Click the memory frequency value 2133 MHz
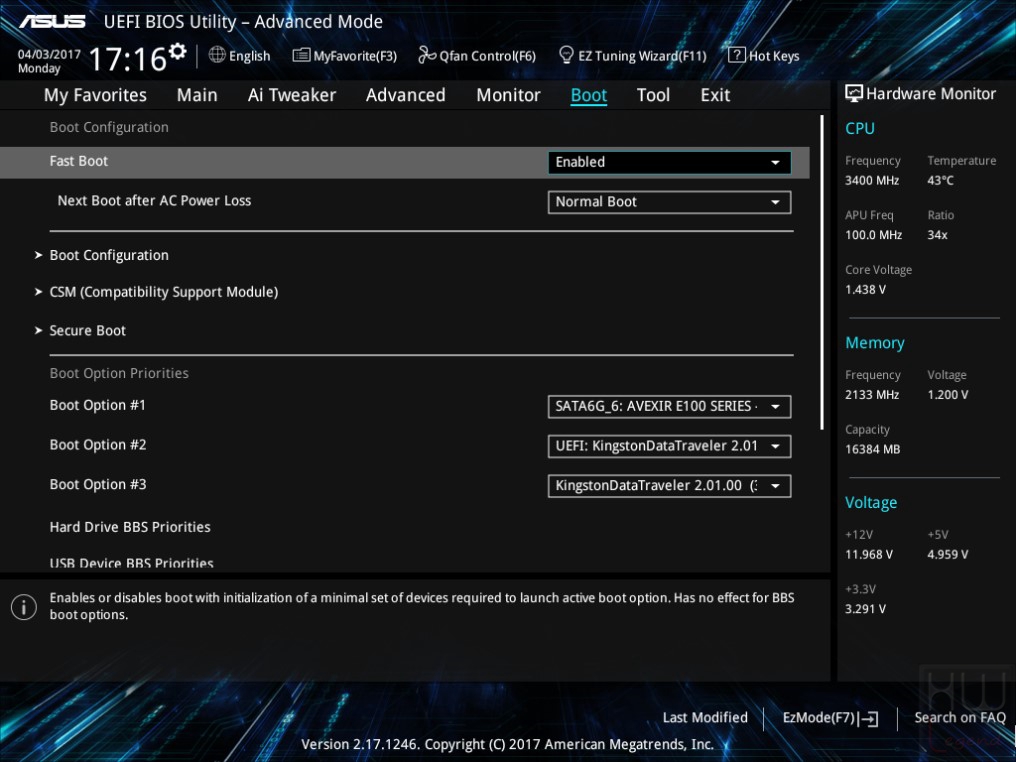This screenshot has width=1016, height=762. [x=872, y=395]
